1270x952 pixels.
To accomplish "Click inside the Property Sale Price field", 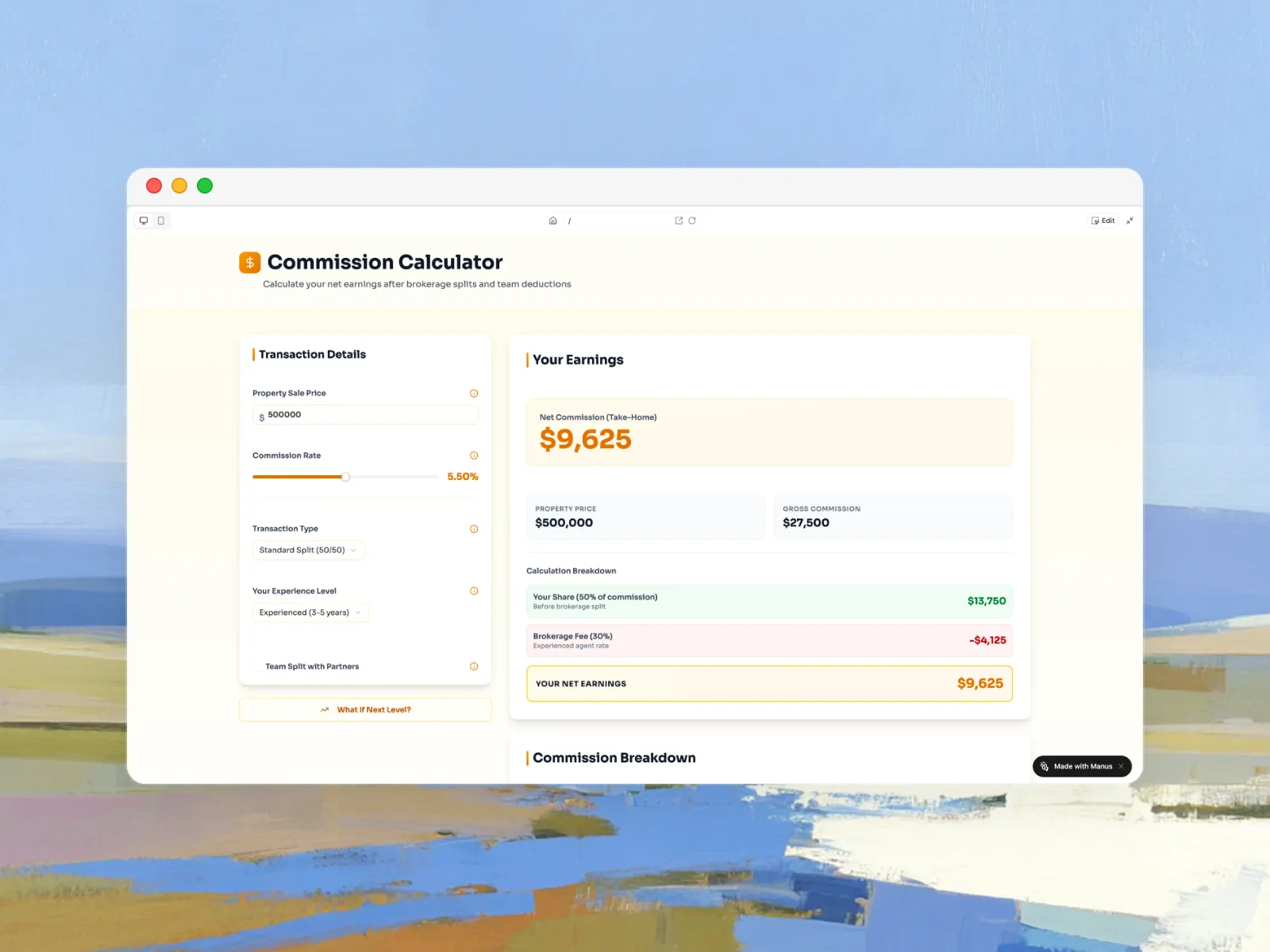I will 365,414.
